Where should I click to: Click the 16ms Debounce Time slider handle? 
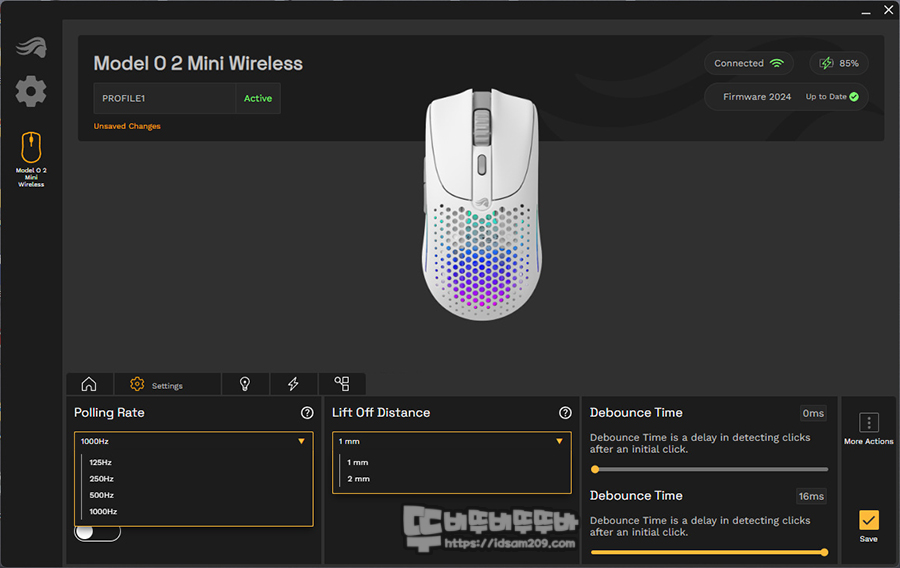(824, 553)
